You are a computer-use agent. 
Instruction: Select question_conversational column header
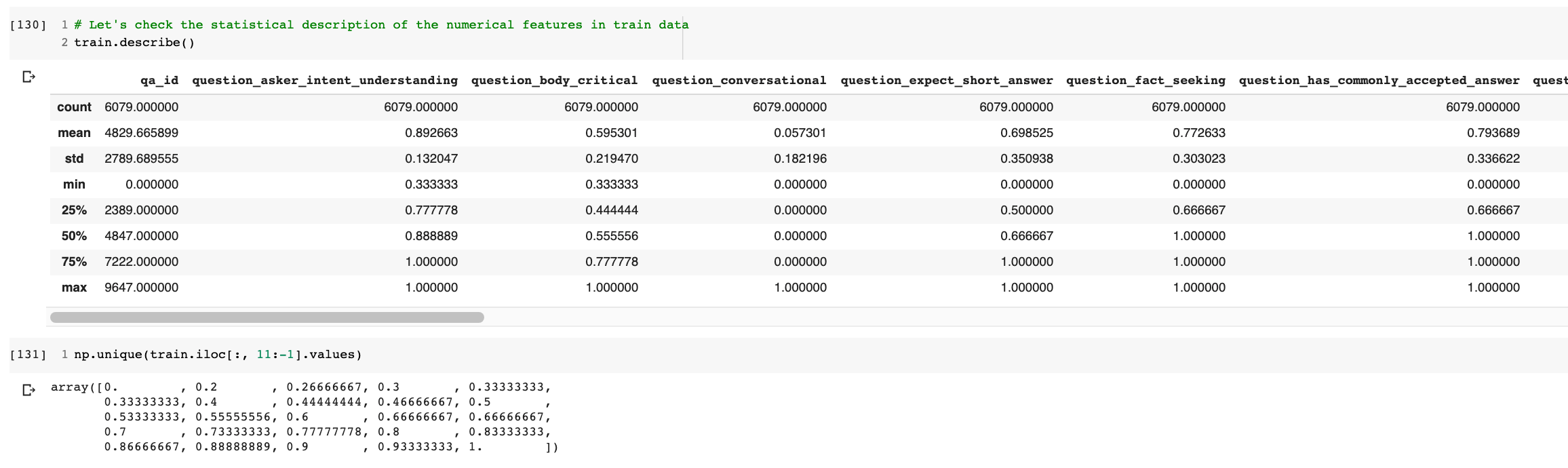739,81
